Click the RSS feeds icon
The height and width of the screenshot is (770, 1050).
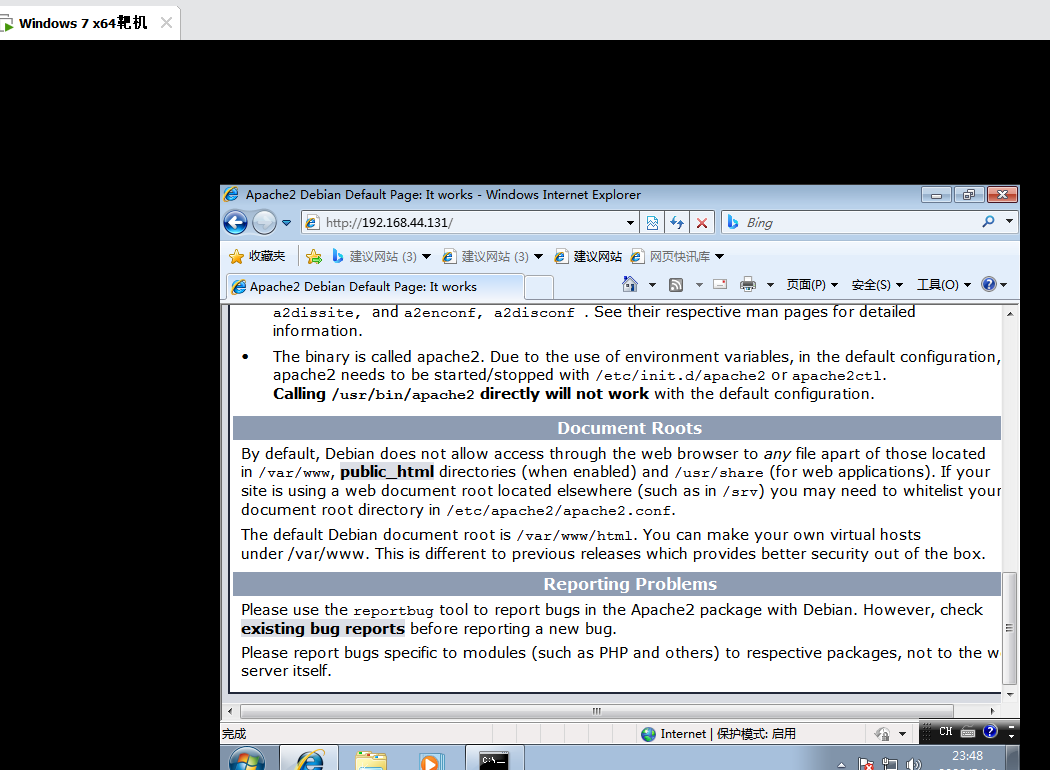pos(676,285)
